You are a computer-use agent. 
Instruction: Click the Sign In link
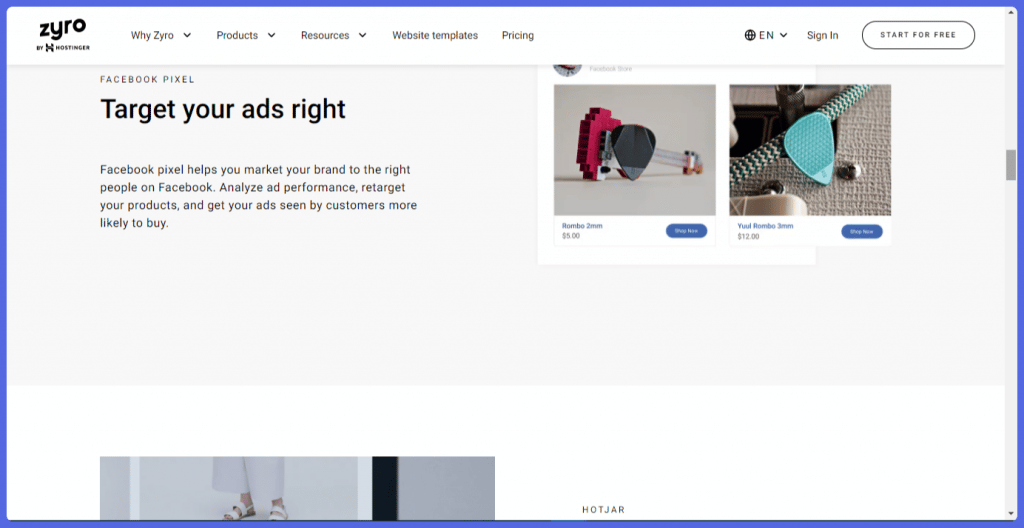822,35
